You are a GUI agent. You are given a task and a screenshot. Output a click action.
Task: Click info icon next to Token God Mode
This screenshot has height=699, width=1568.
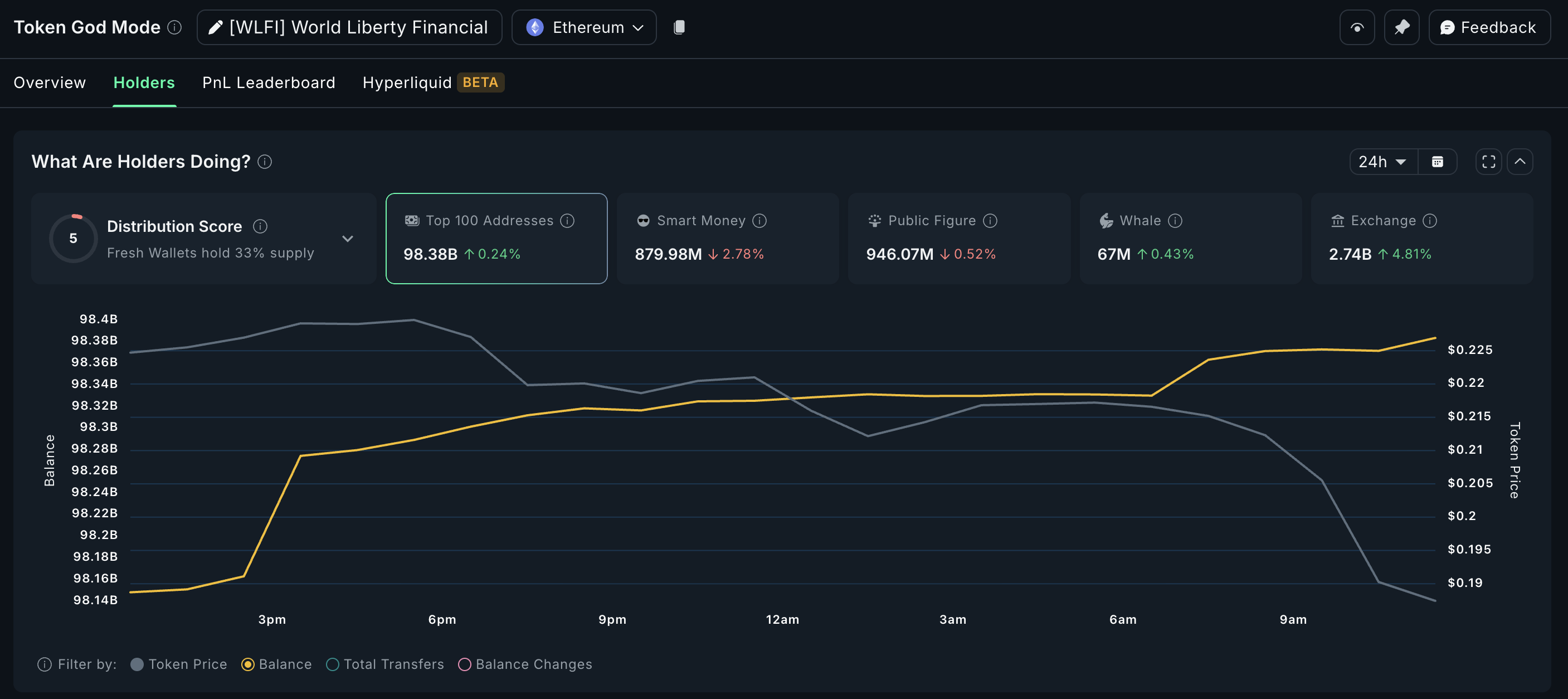coord(175,27)
